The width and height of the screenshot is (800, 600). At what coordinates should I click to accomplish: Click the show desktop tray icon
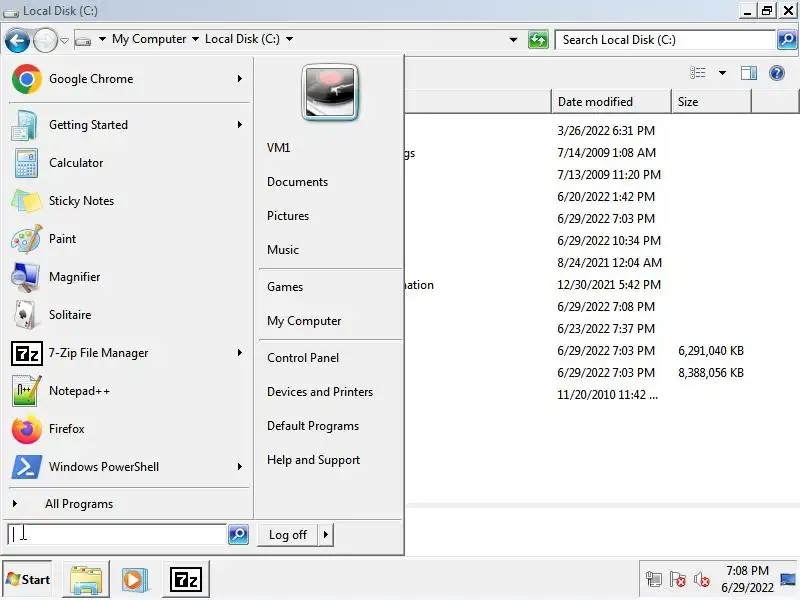tap(788, 580)
